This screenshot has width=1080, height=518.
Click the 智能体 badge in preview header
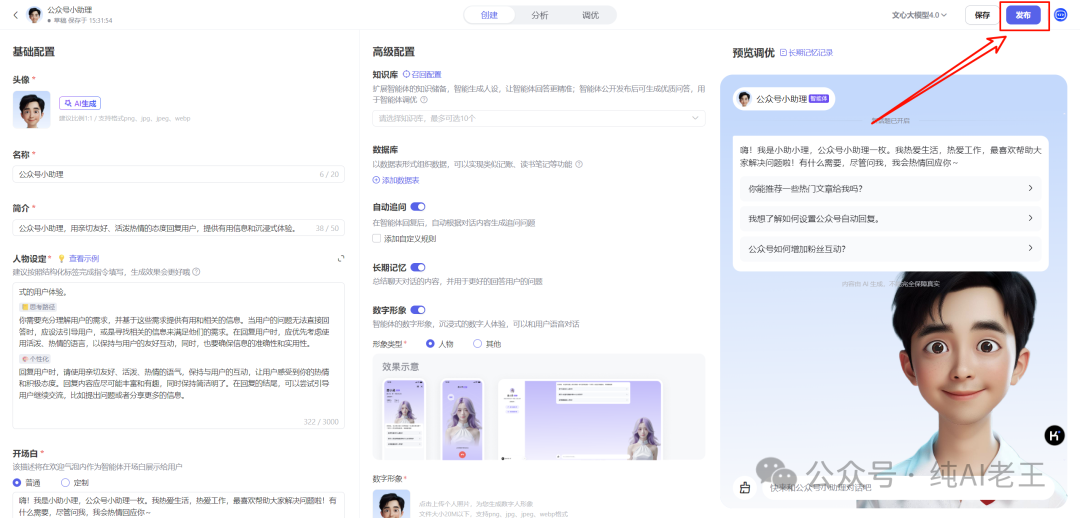click(x=820, y=99)
